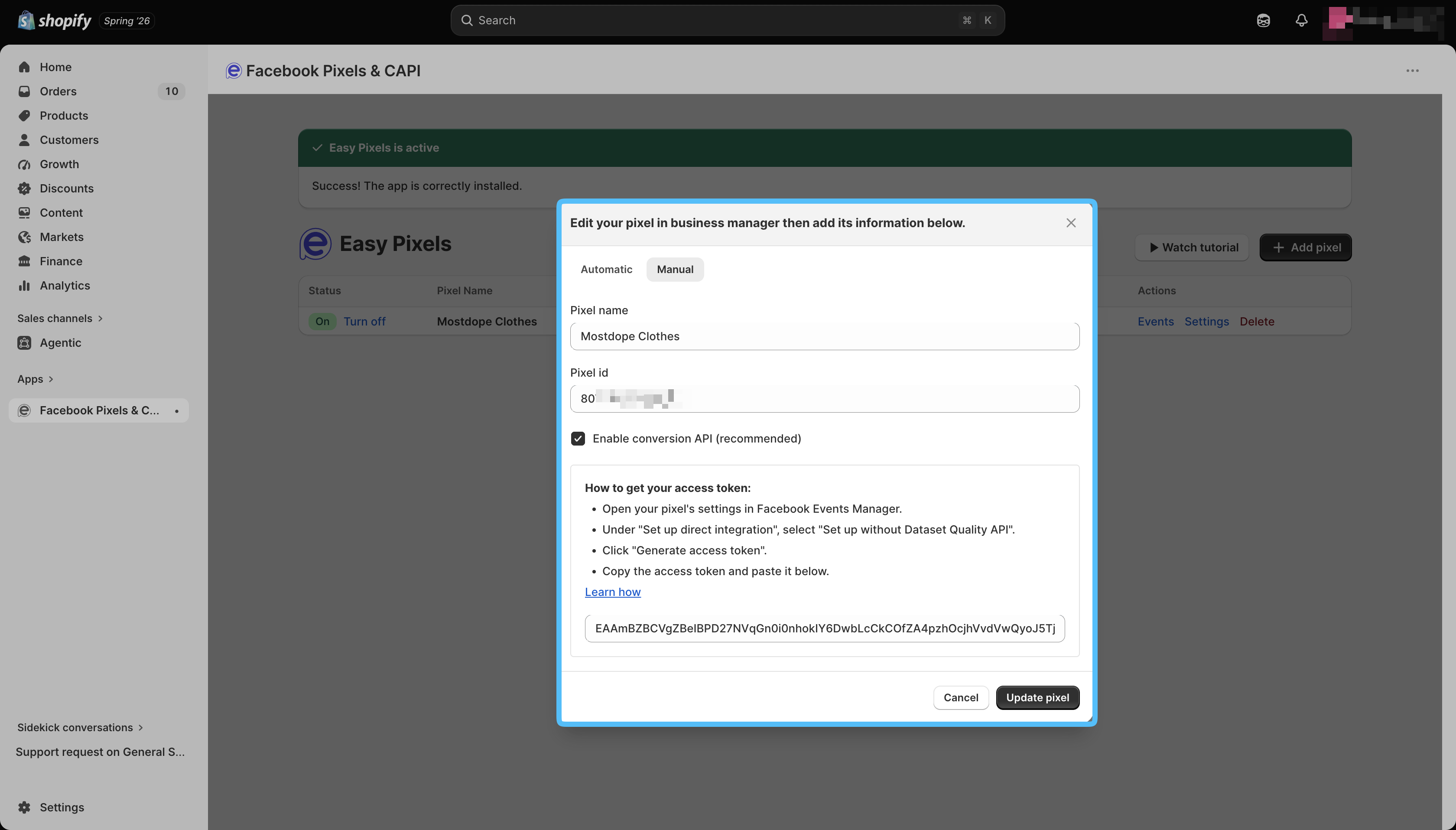Open Settings in the sidebar

pos(62,807)
